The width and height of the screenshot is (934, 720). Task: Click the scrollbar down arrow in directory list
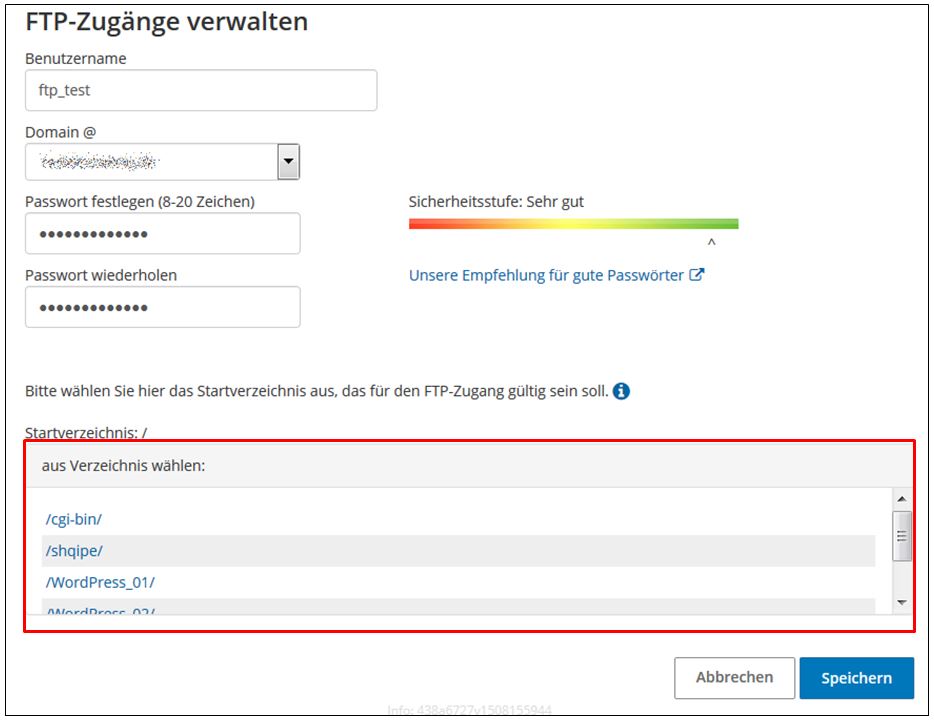click(901, 602)
